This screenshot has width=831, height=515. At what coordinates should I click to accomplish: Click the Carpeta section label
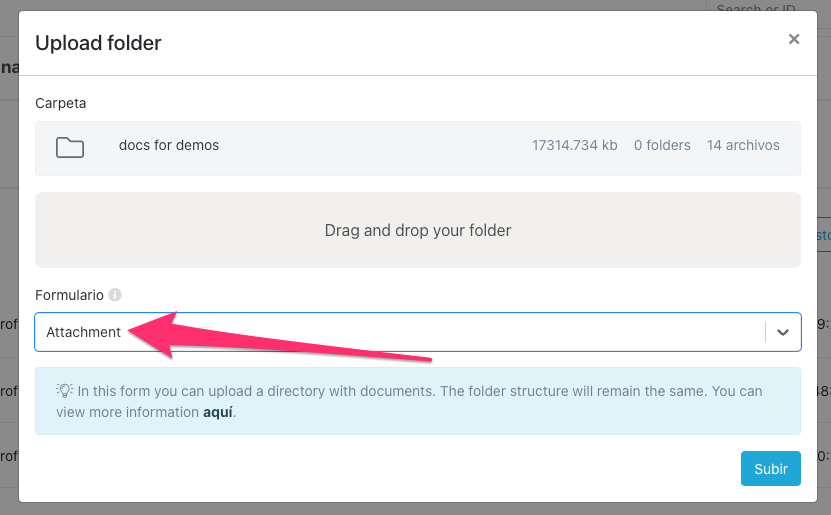click(60, 103)
